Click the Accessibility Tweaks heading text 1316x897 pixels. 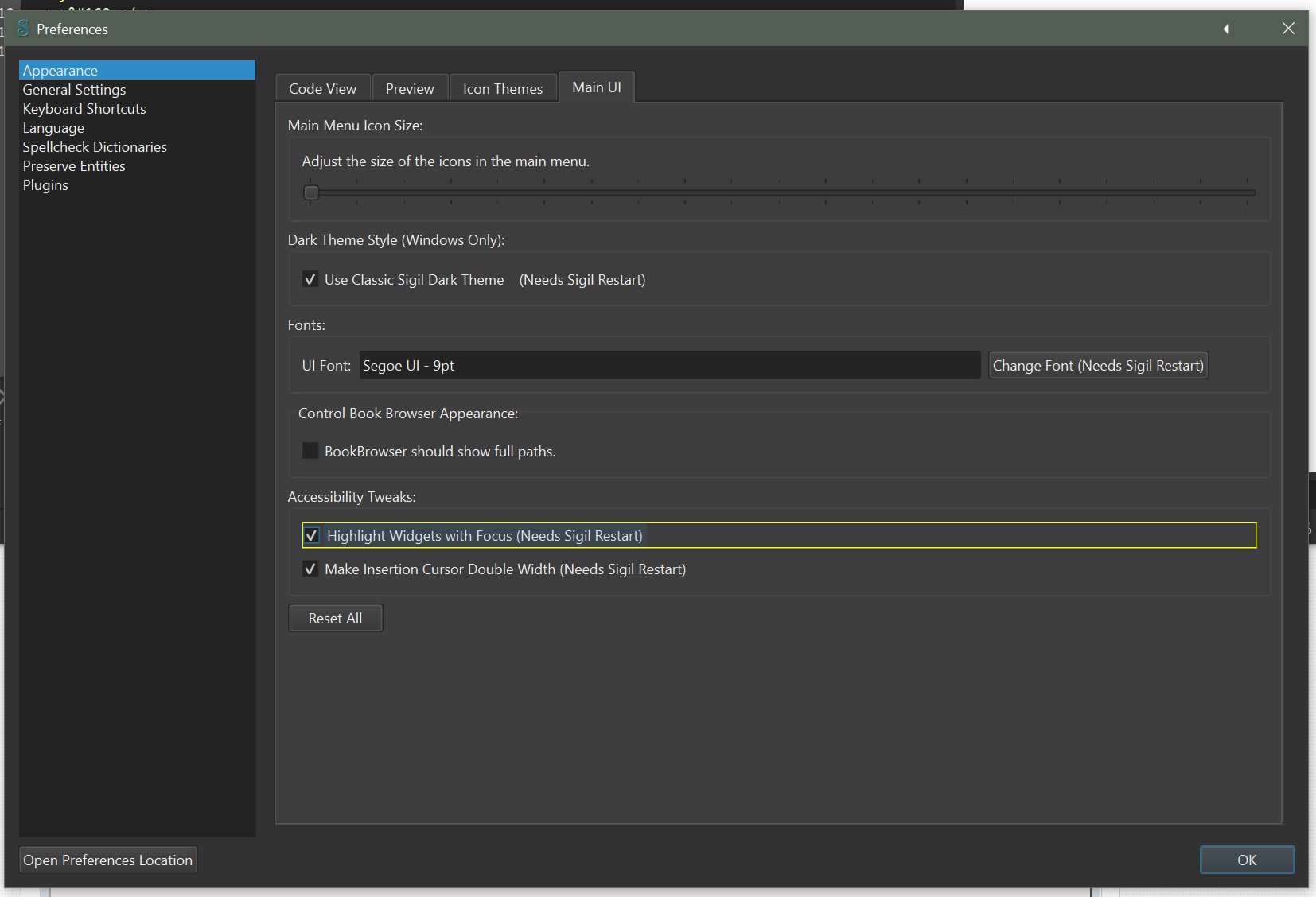pos(352,497)
